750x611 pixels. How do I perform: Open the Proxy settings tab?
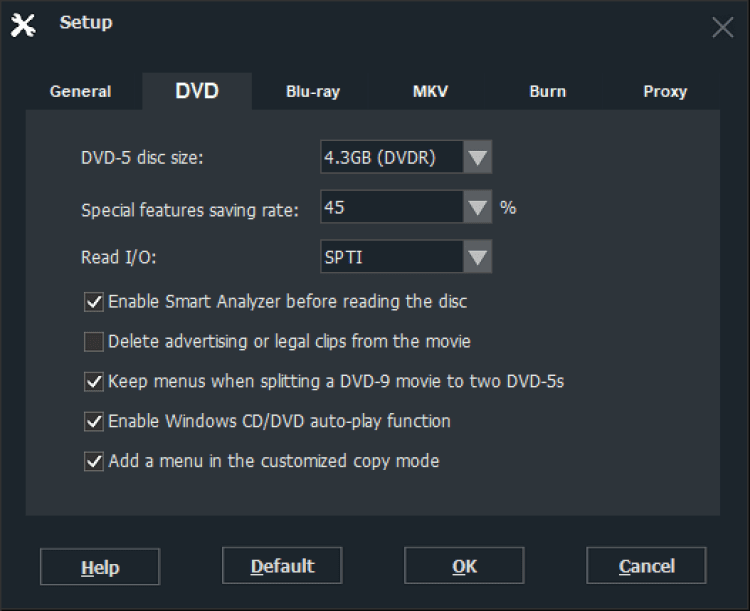point(665,91)
